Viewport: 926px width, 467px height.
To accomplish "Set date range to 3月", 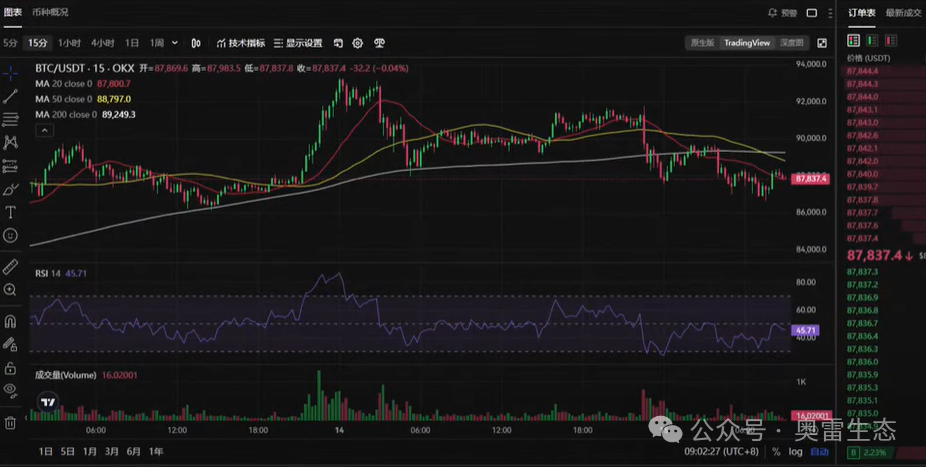I will tap(112, 452).
